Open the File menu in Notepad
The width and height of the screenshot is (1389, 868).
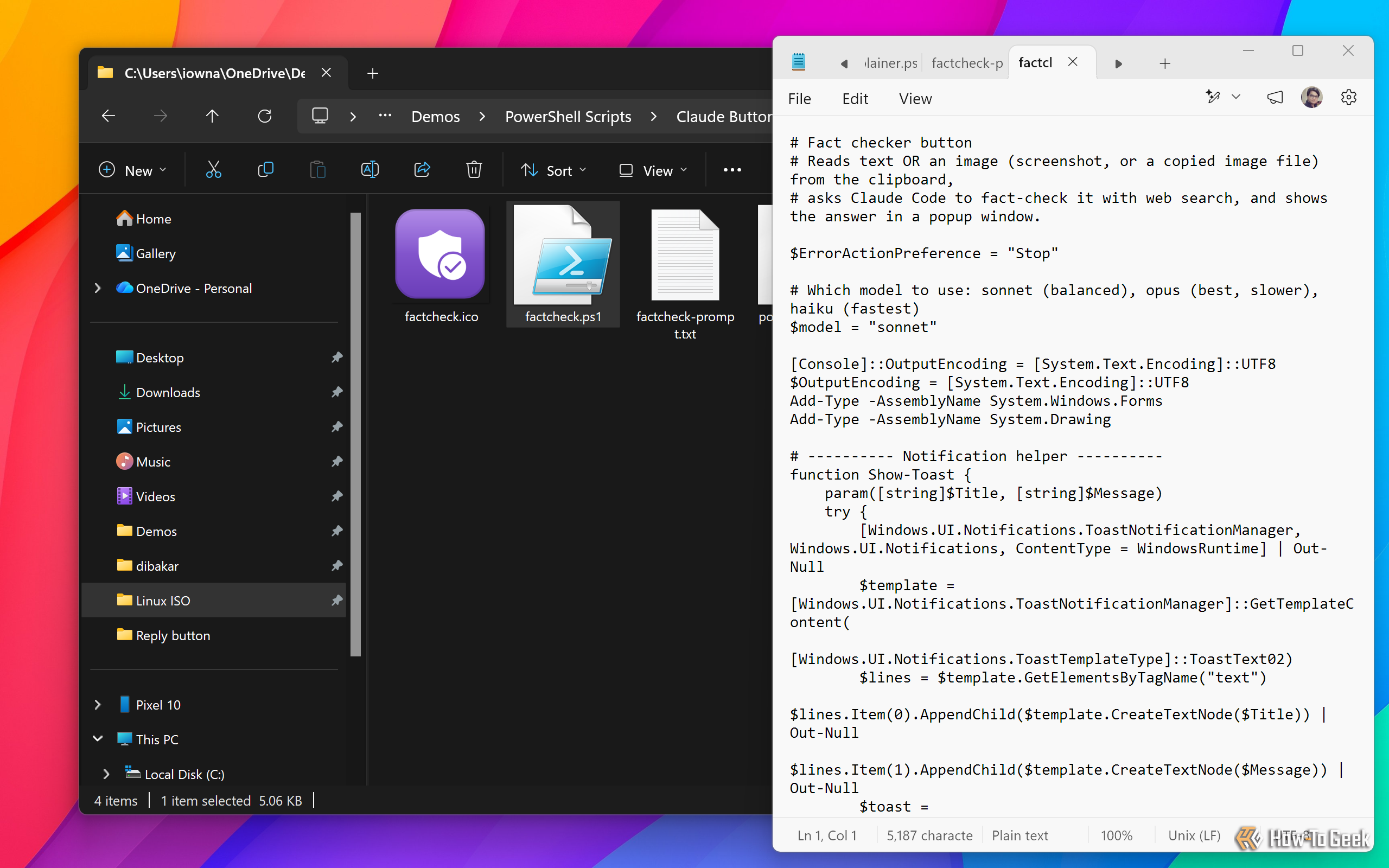[799, 99]
